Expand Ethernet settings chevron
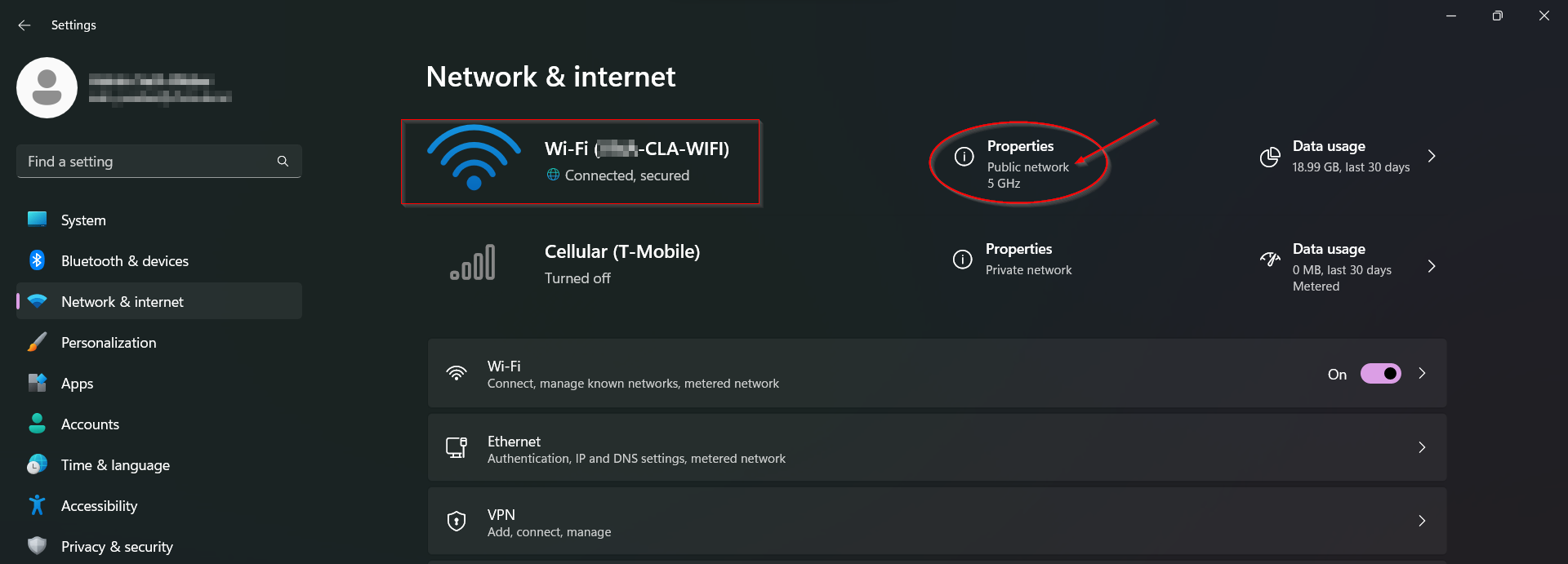 (1422, 447)
